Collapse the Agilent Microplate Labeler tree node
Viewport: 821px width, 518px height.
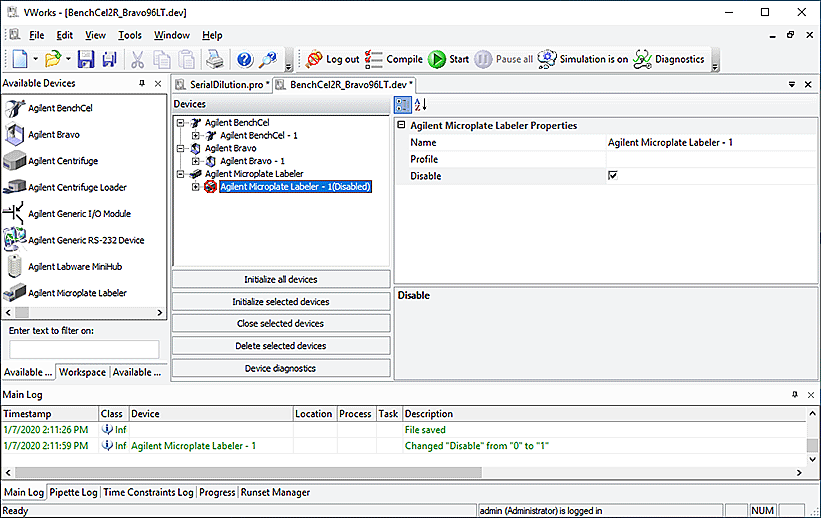(180, 174)
